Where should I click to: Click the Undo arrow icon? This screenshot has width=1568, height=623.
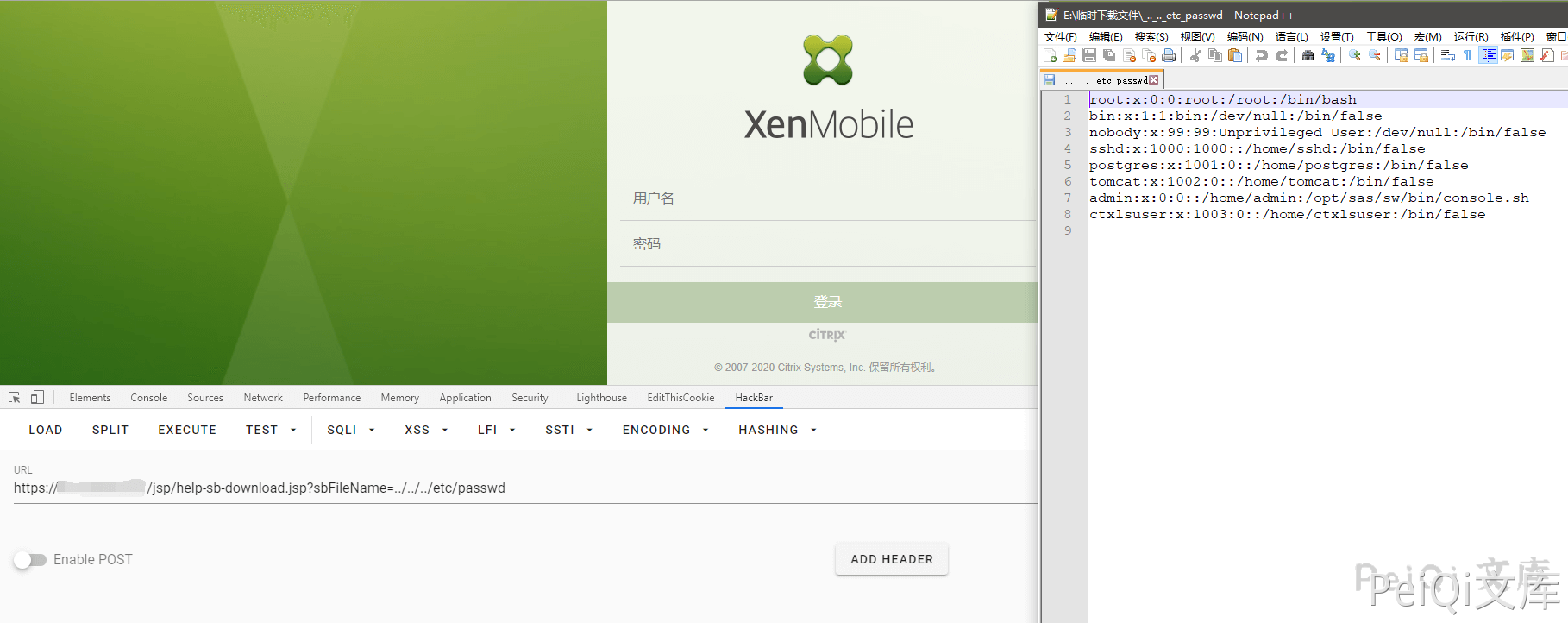tap(1262, 56)
